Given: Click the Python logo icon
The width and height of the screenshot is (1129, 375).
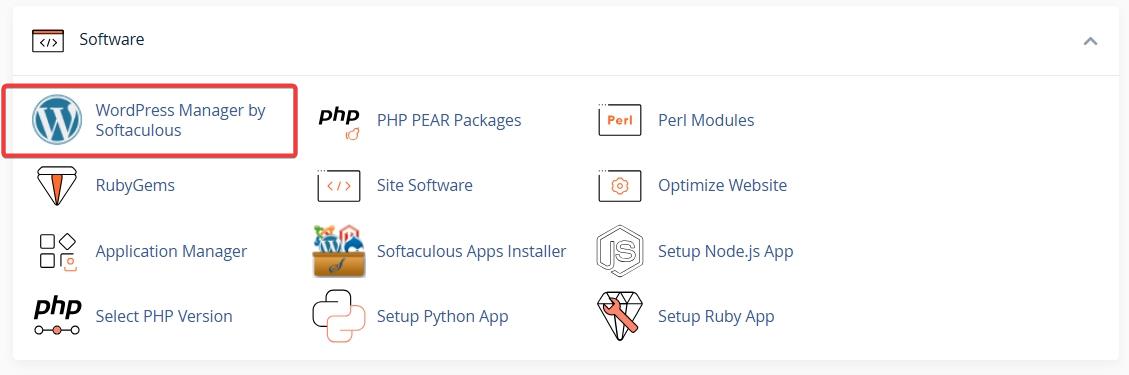Looking at the screenshot, I should pyautogui.click(x=338, y=316).
